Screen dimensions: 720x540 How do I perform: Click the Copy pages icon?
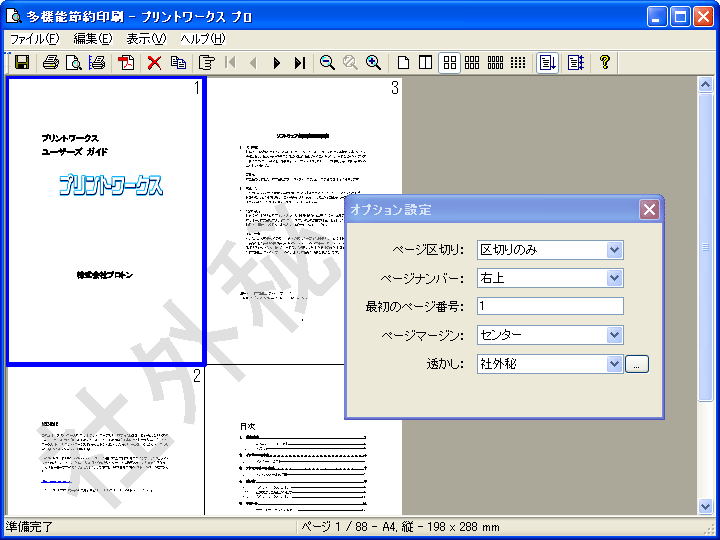tap(178, 62)
